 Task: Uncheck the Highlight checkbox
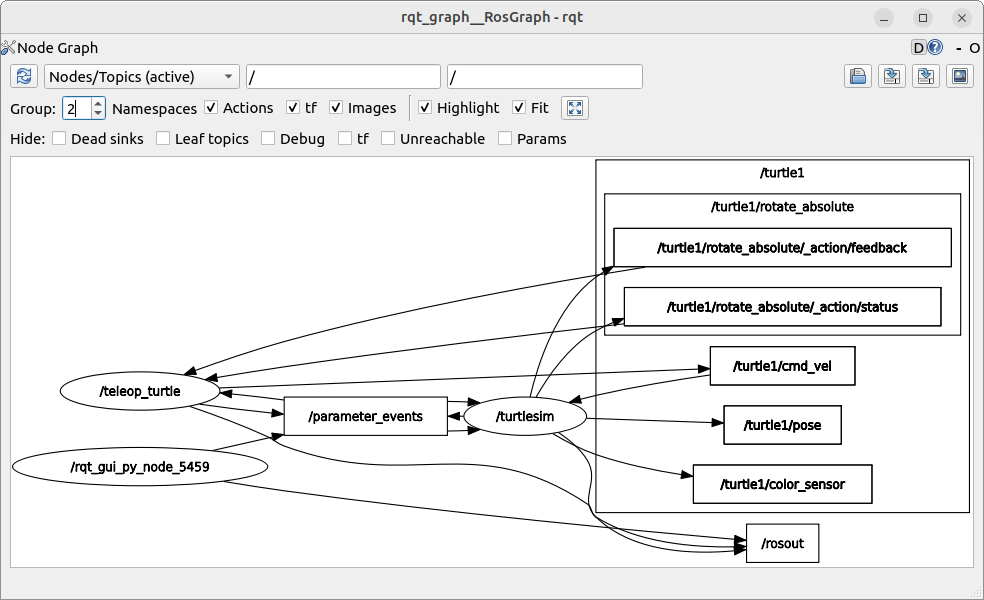pyautogui.click(x=425, y=108)
